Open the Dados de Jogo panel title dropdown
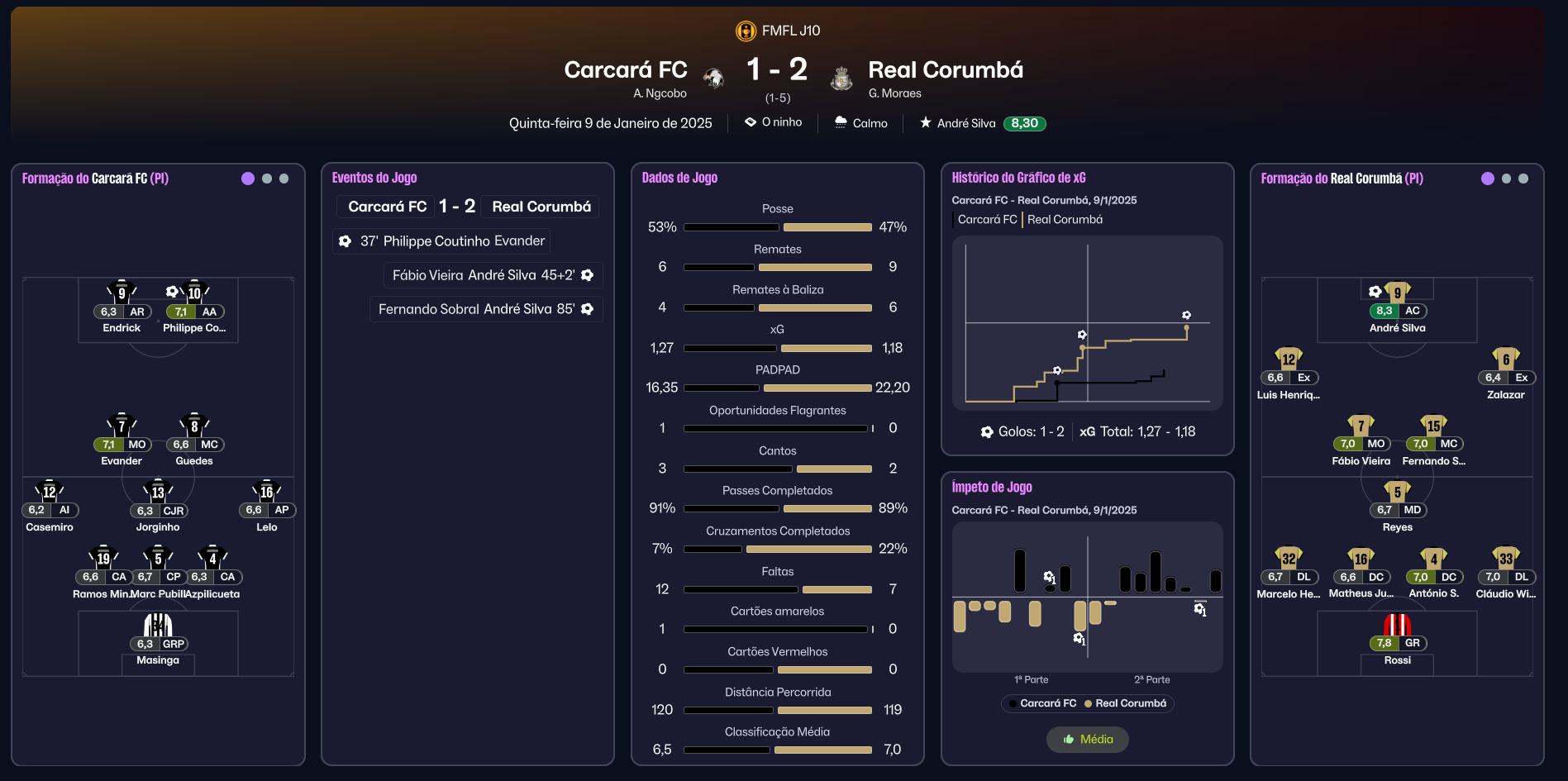The image size is (1568, 781). click(x=679, y=178)
